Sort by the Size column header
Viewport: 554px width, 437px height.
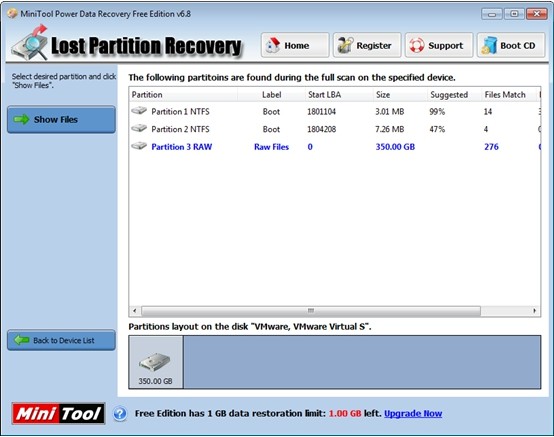pos(400,95)
